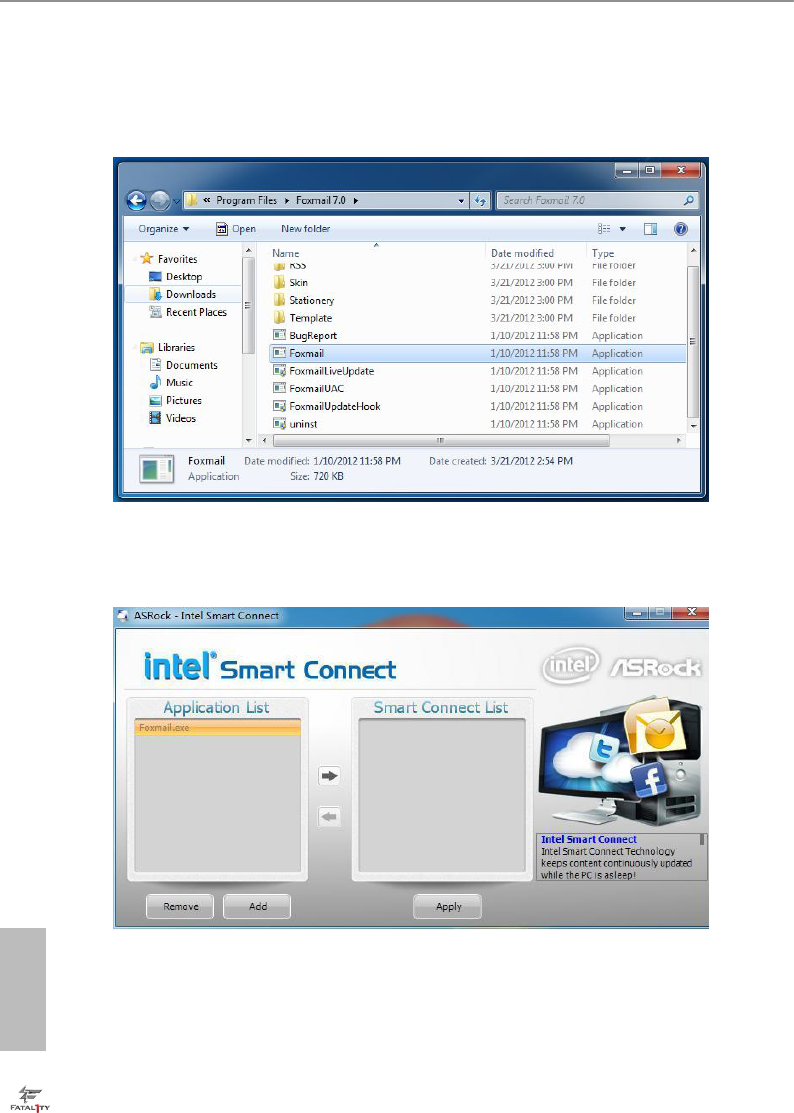Move app to Smart Connect List arrow
Screen dimensions: 794x1113
(x=329, y=776)
